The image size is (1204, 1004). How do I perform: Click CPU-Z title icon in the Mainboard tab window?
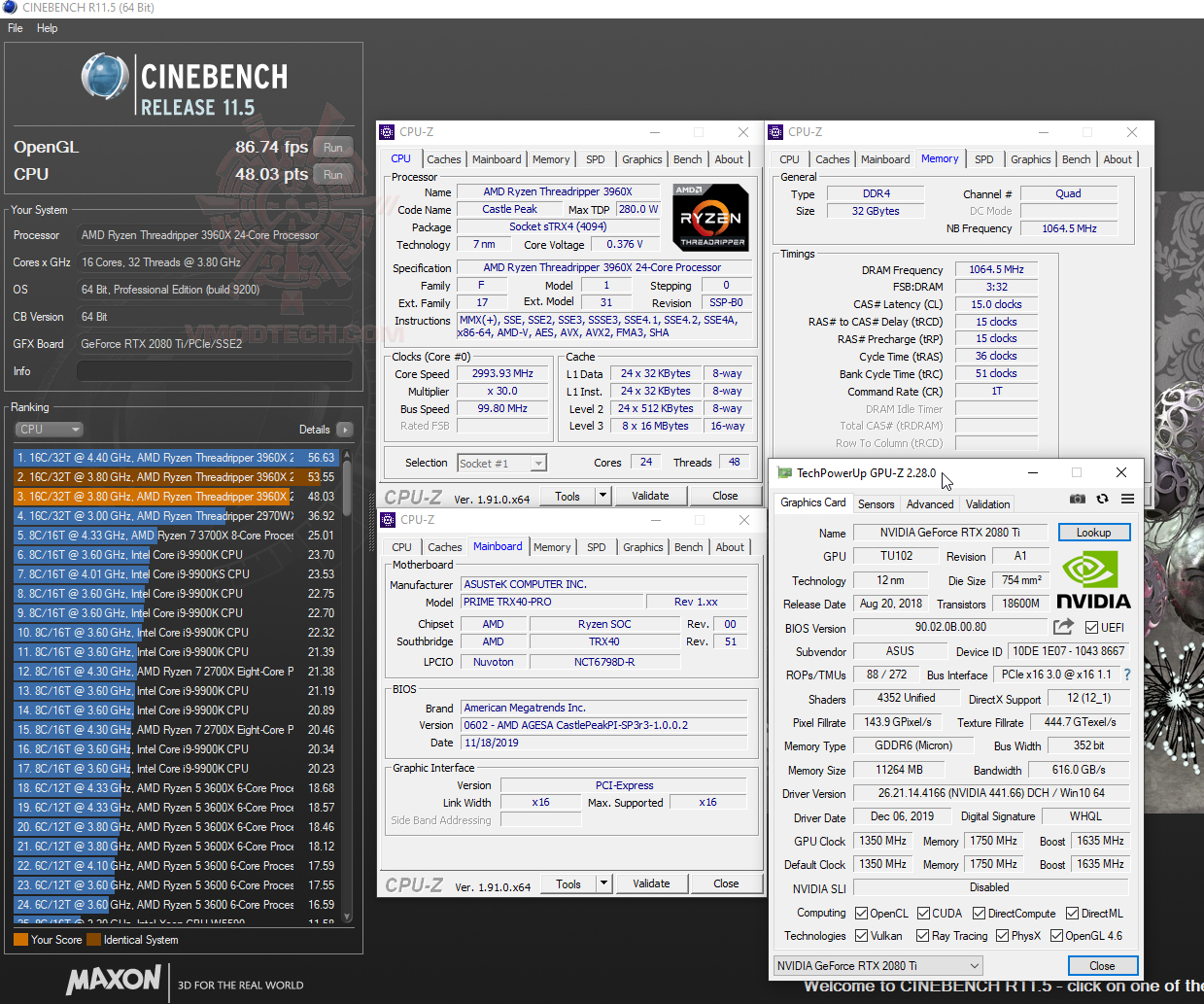click(388, 520)
